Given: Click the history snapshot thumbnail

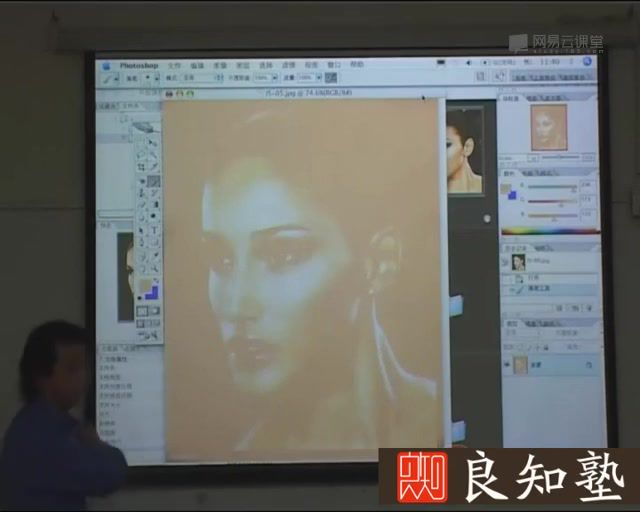Looking at the screenshot, I should (518, 262).
